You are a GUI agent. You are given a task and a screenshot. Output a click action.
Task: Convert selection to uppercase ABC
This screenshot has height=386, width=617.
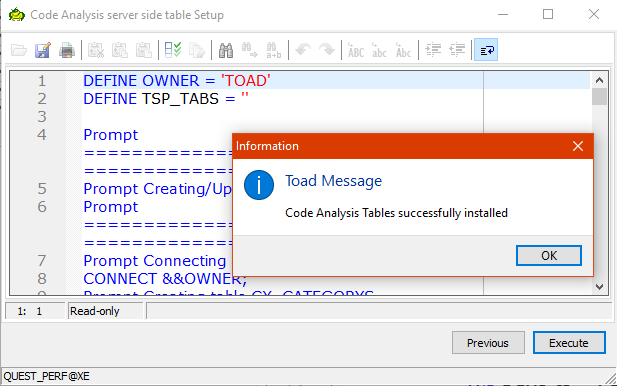coord(356,50)
